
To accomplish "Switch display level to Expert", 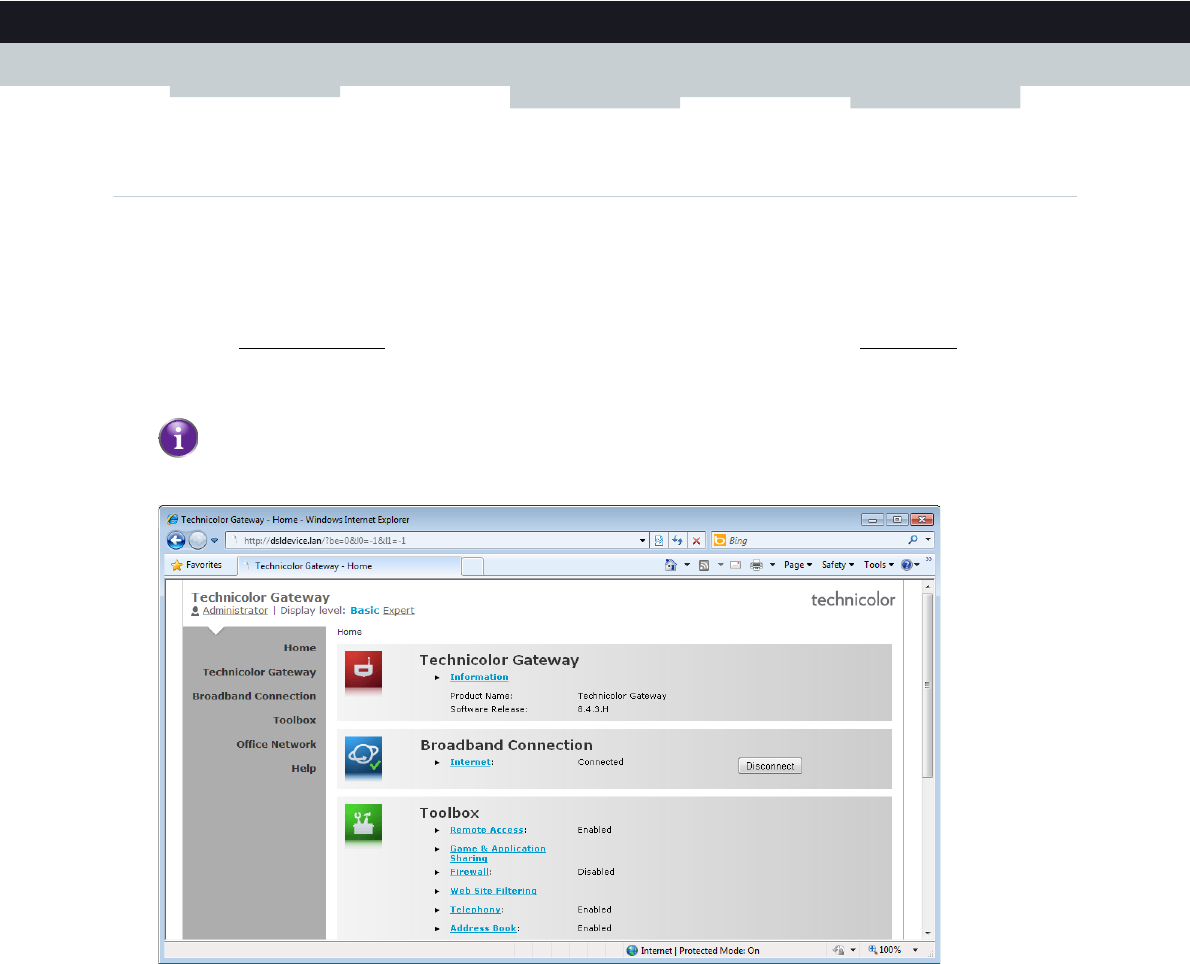I will coord(398,610).
